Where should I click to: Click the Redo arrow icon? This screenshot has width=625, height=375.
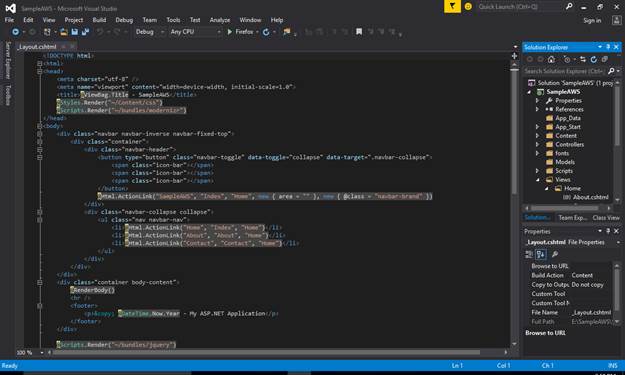(116, 31)
